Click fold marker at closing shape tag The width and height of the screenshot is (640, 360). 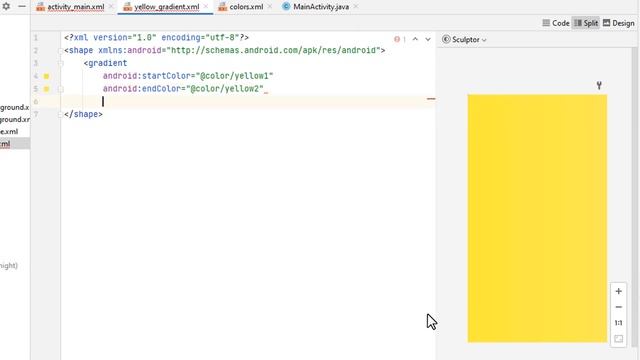[60, 114]
